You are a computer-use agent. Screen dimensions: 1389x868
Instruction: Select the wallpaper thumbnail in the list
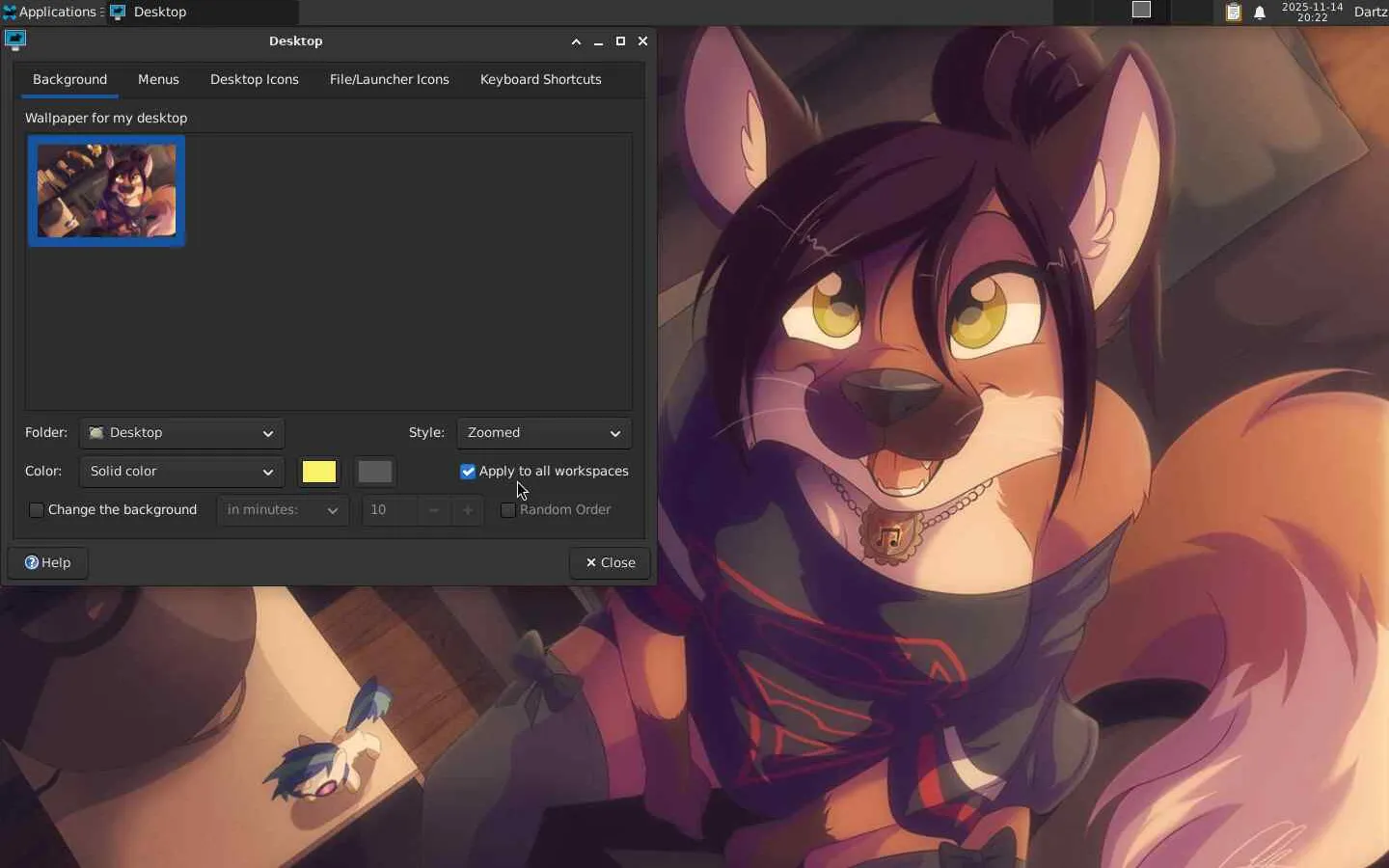click(106, 191)
